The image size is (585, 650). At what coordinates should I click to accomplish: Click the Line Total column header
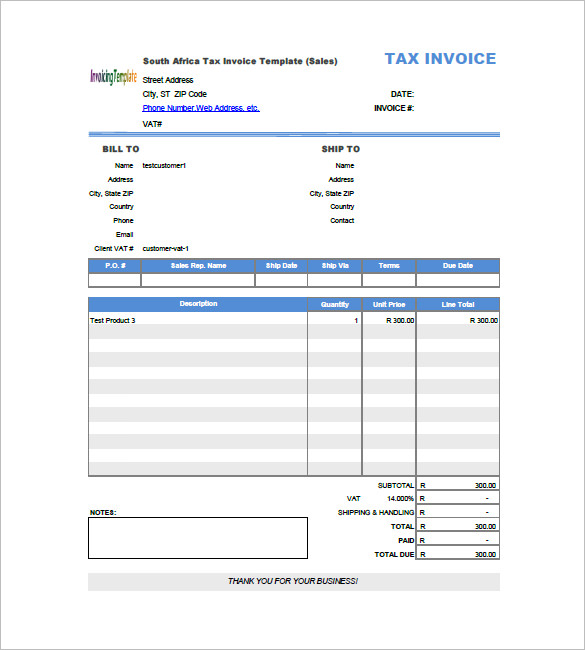pyautogui.click(x=458, y=304)
